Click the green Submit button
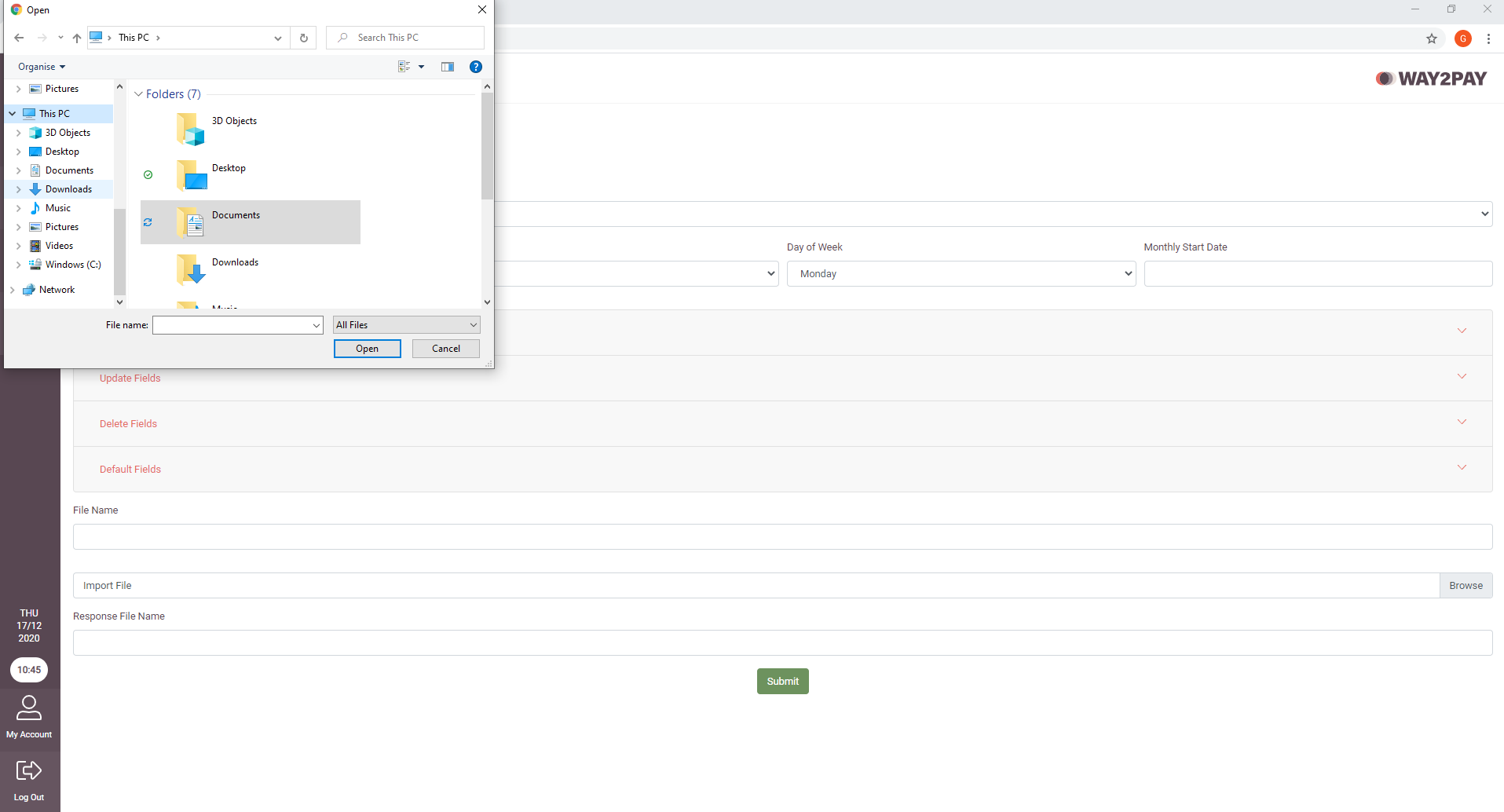 (x=783, y=682)
